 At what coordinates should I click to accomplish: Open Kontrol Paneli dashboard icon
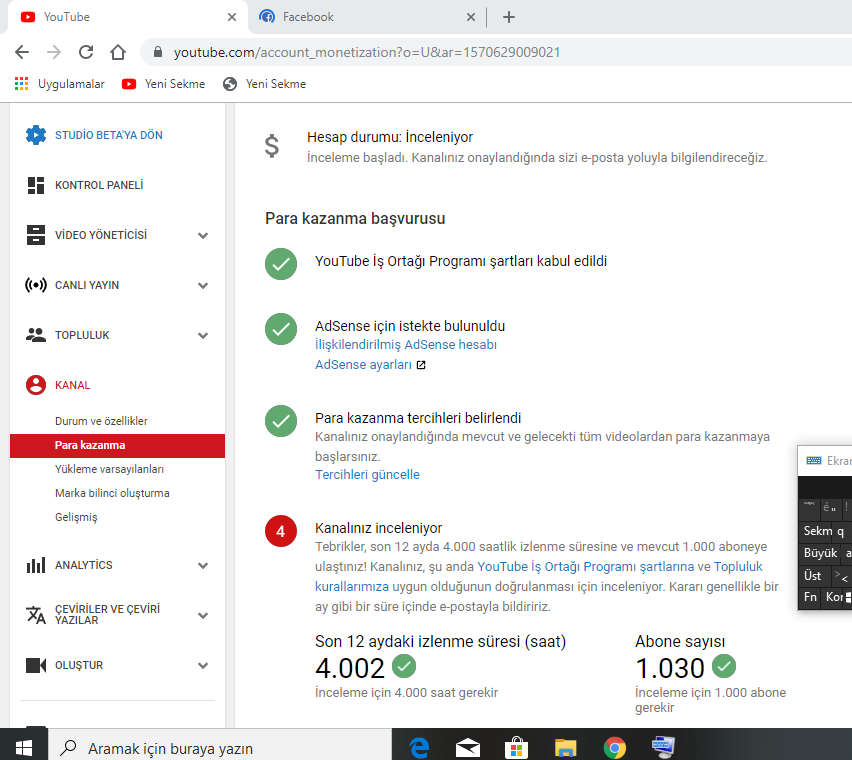coord(36,185)
